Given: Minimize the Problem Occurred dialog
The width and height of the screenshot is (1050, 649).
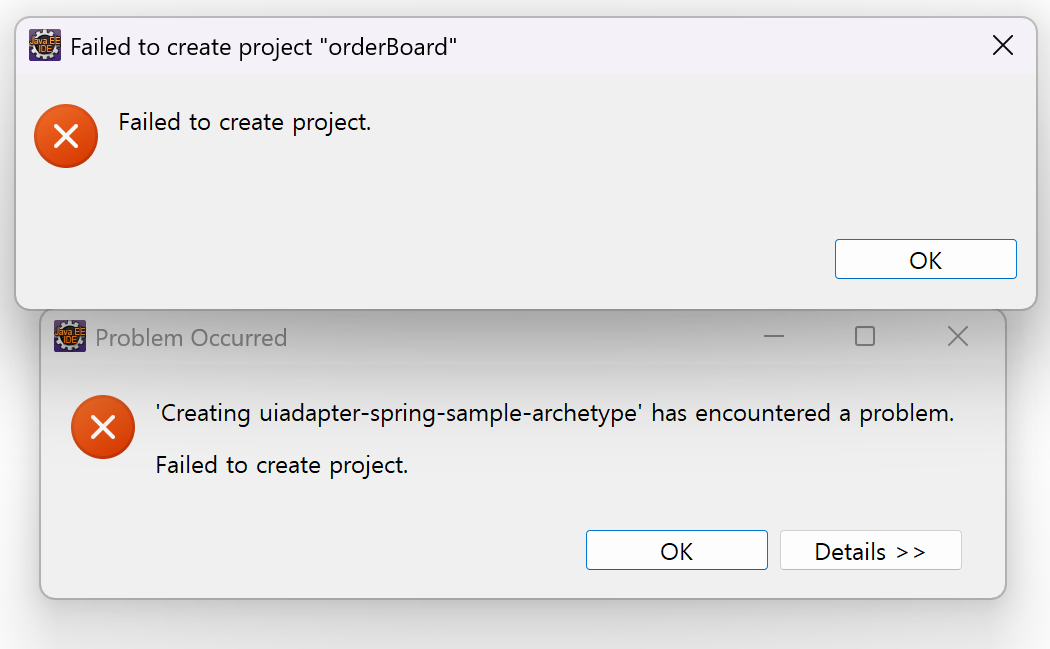Looking at the screenshot, I should [x=773, y=337].
